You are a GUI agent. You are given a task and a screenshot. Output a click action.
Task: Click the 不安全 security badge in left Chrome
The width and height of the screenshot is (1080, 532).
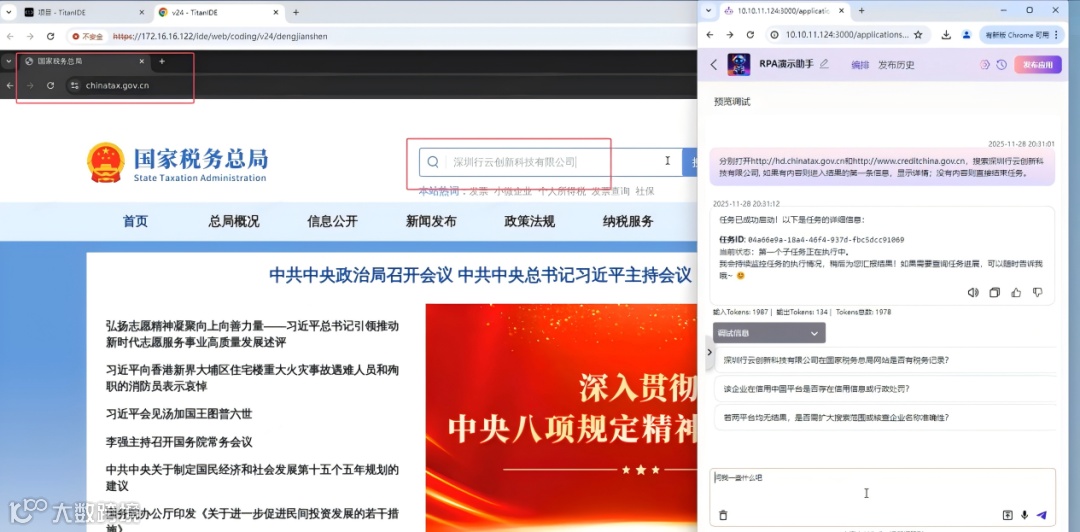point(87,37)
